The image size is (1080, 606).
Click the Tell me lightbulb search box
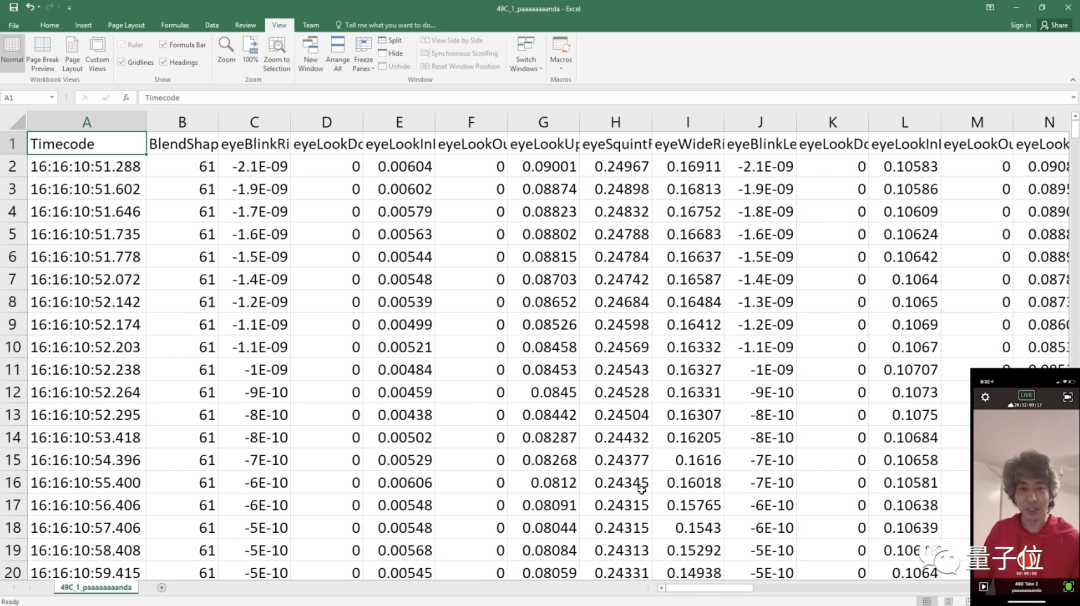pos(386,25)
